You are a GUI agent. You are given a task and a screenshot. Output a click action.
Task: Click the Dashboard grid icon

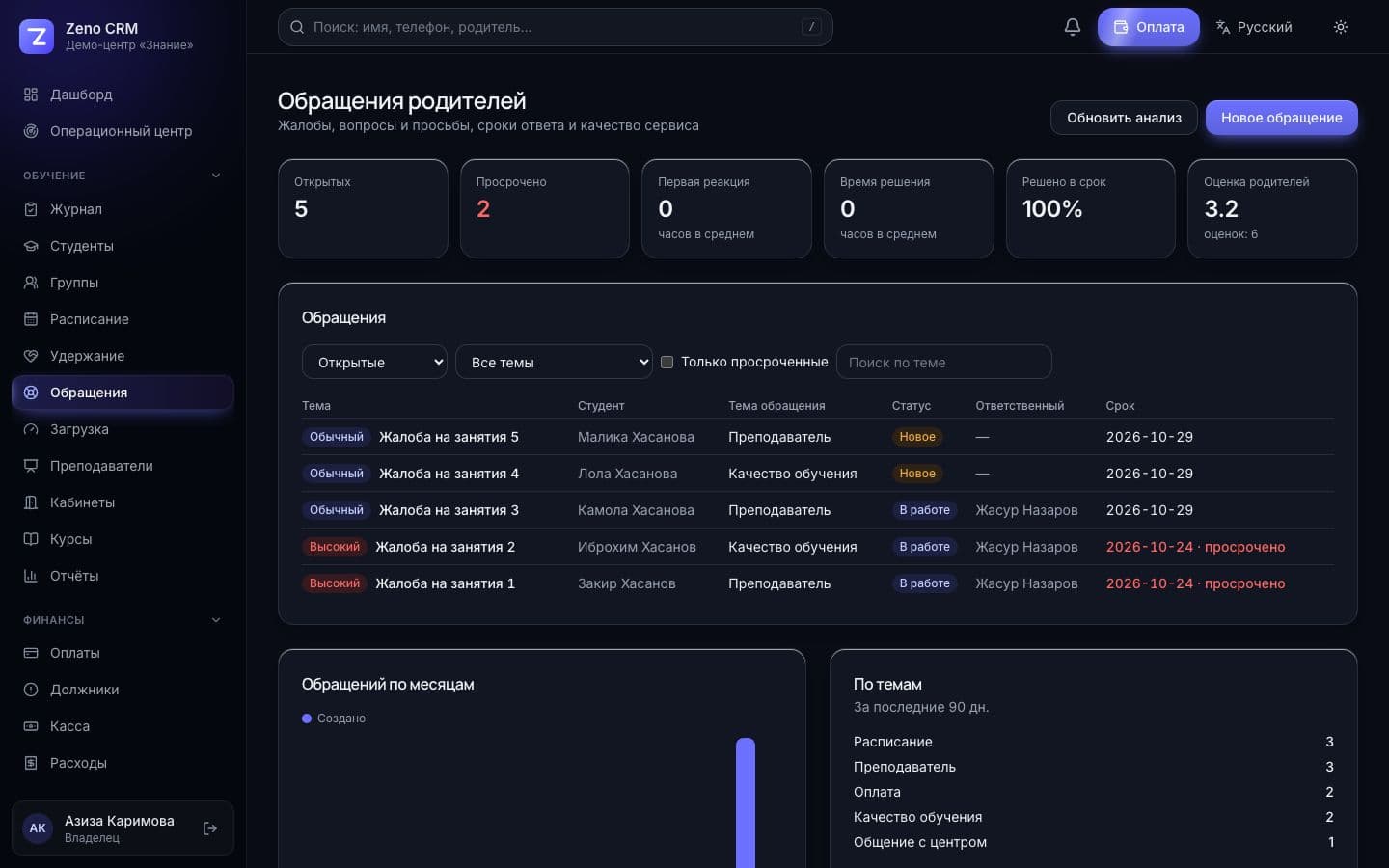click(31, 95)
